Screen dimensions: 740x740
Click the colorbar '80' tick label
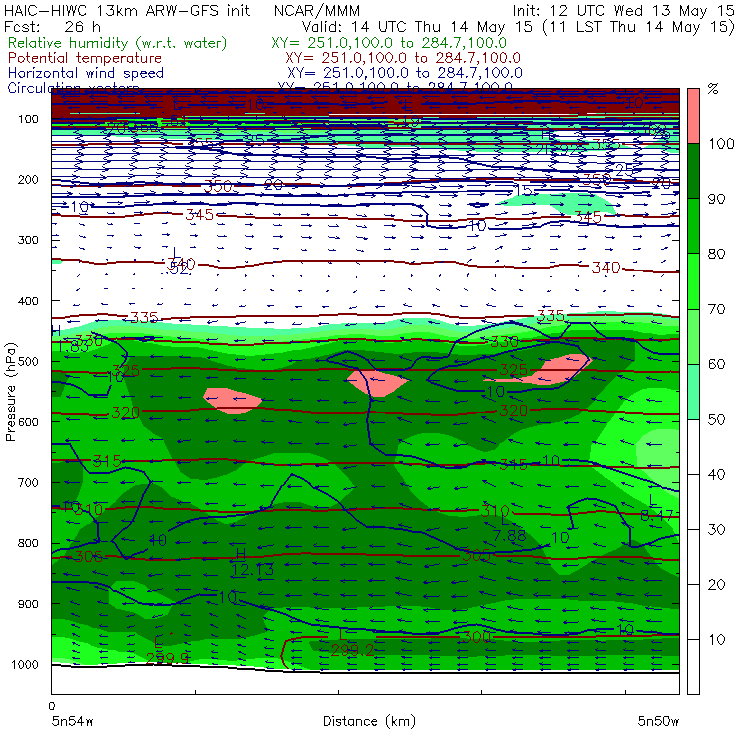(x=716, y=254)
